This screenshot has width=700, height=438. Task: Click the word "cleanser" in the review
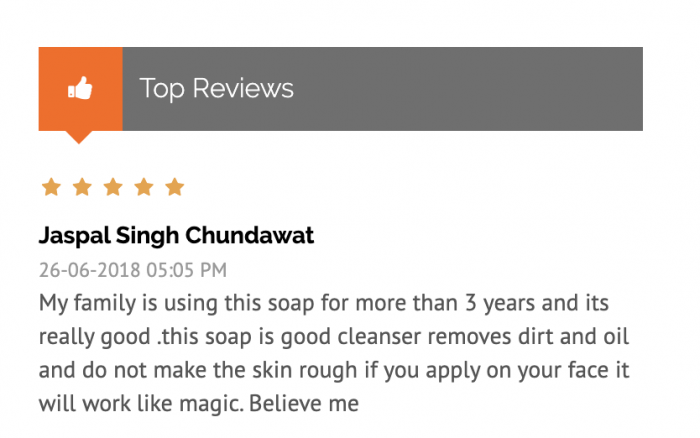(x=379, y=337)
